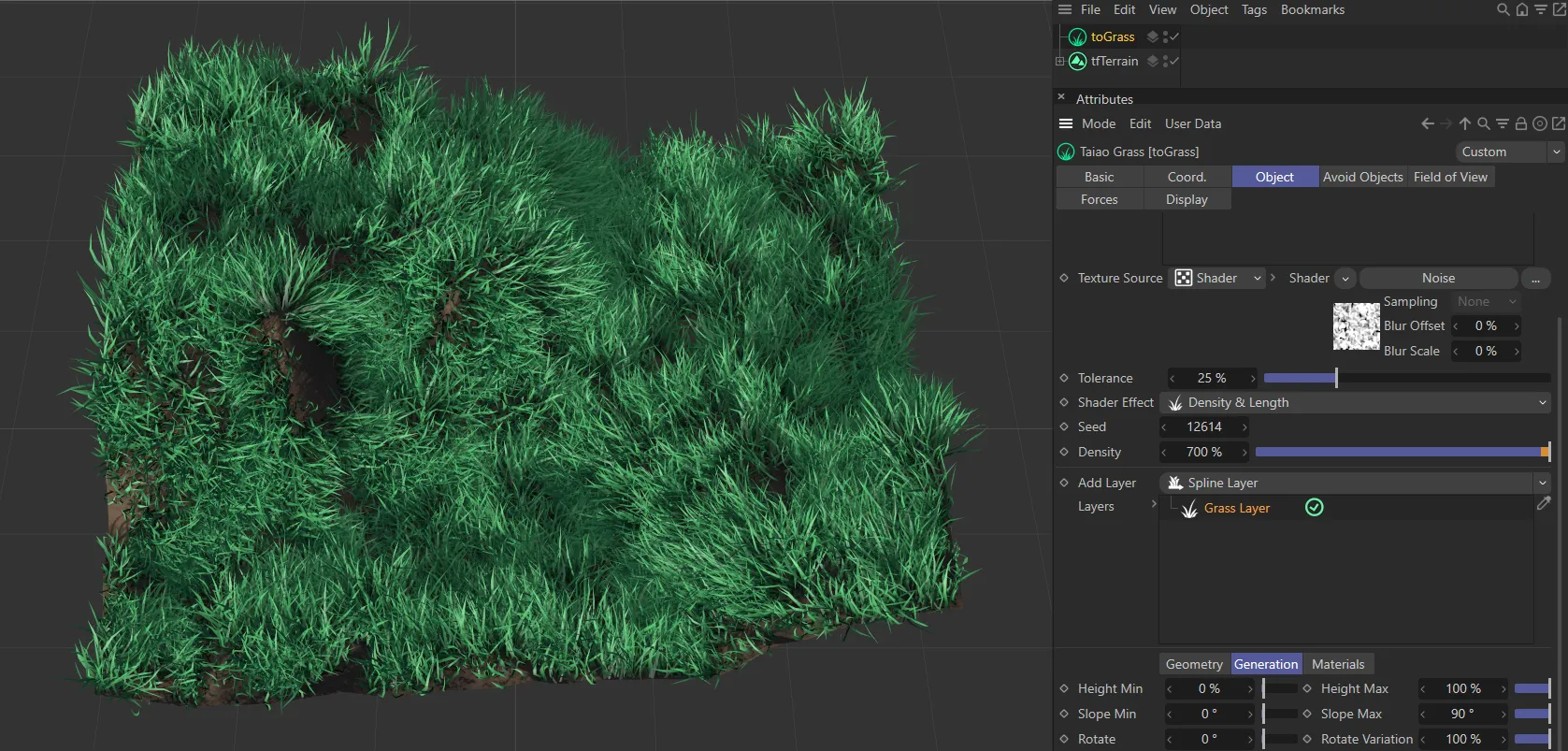Go back using the Attributes left arrow
Screen dimensions: 1568x751
tap(1427, 123)
